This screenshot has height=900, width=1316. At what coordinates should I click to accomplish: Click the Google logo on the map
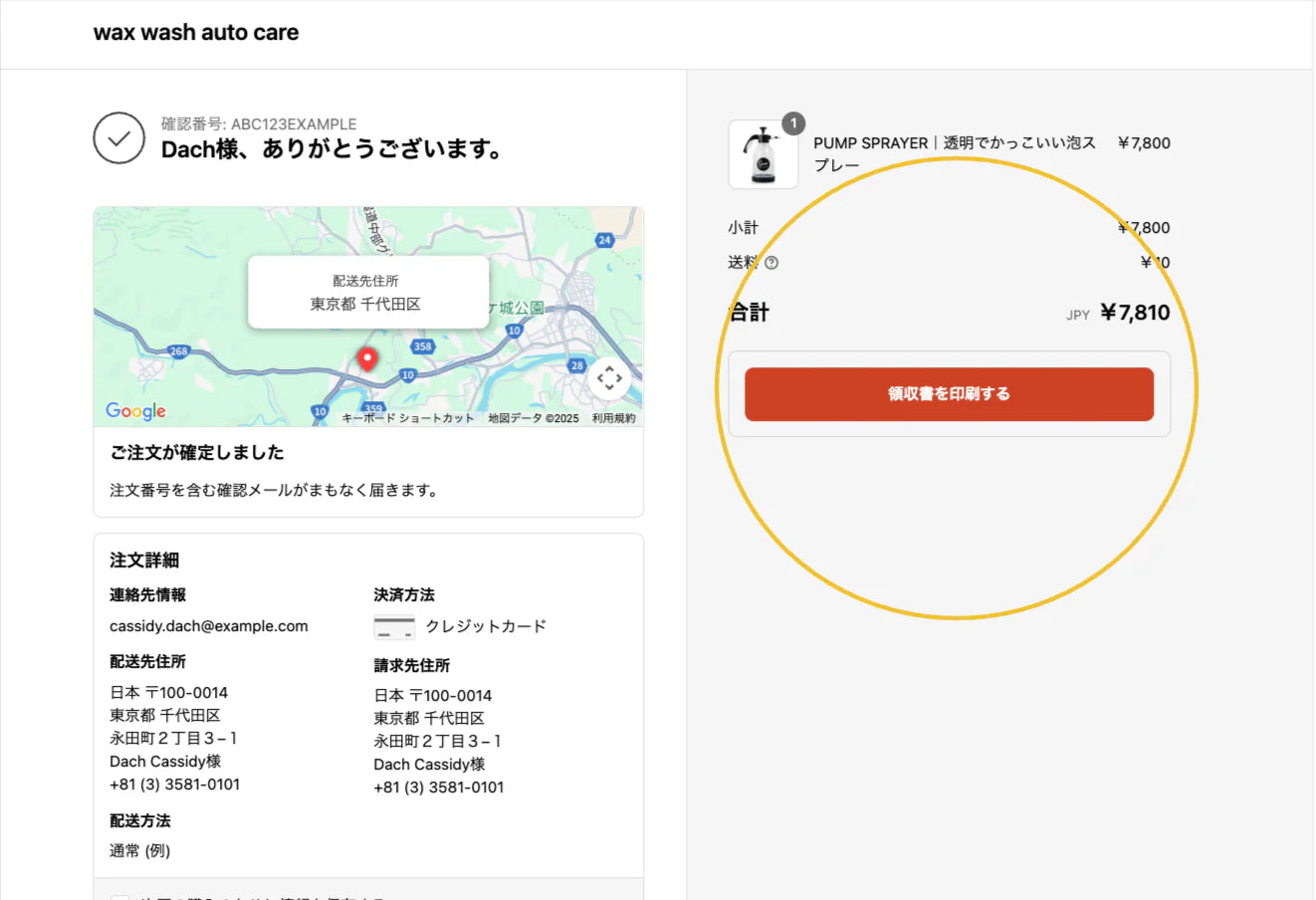135,411
